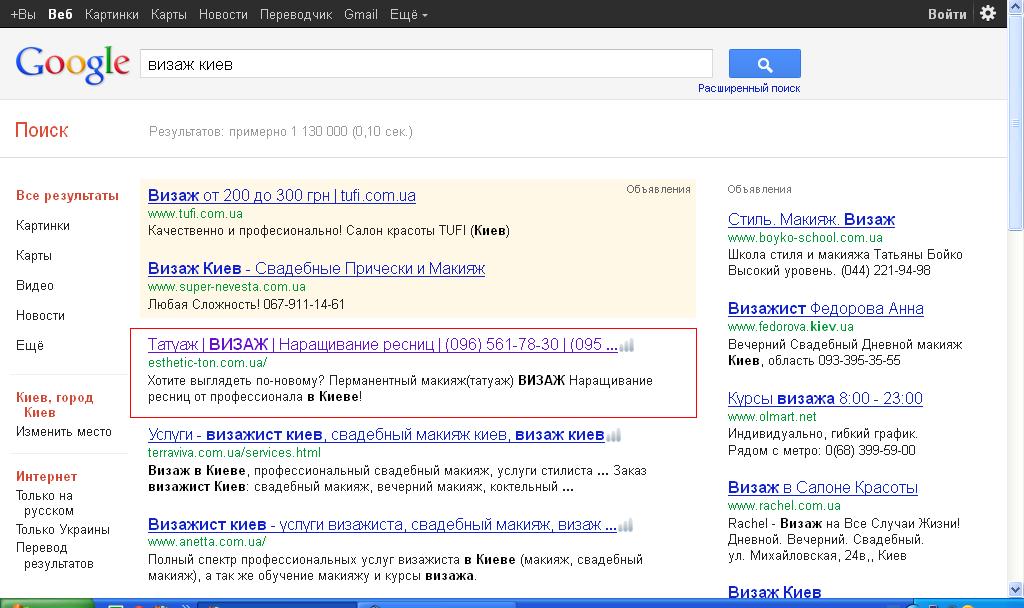Expand the Ещё dropdown in top bar
The image size is (1024, 608).
[x=408, y=14]
